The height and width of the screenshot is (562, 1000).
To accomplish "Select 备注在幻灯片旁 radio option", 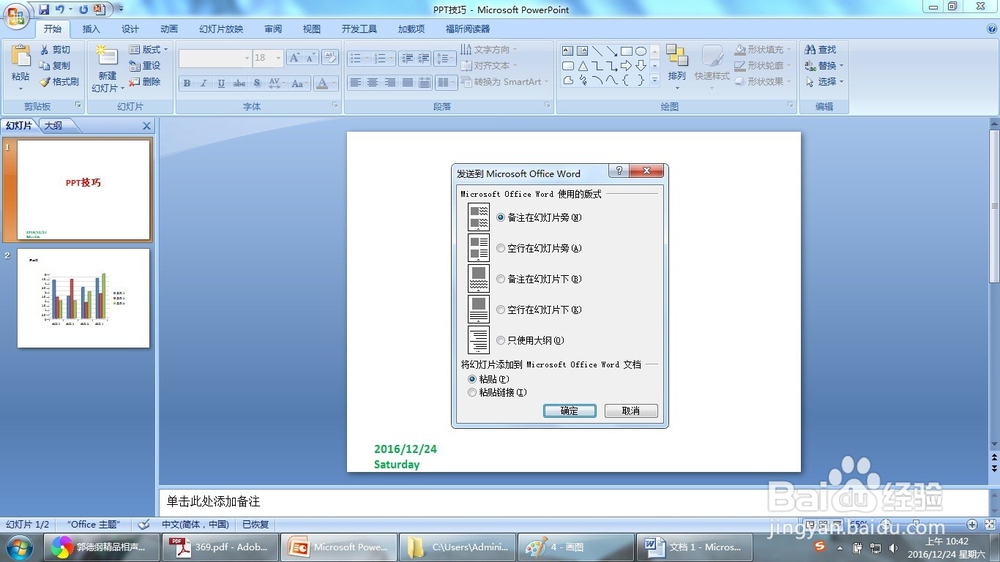I will click(501, 218).
